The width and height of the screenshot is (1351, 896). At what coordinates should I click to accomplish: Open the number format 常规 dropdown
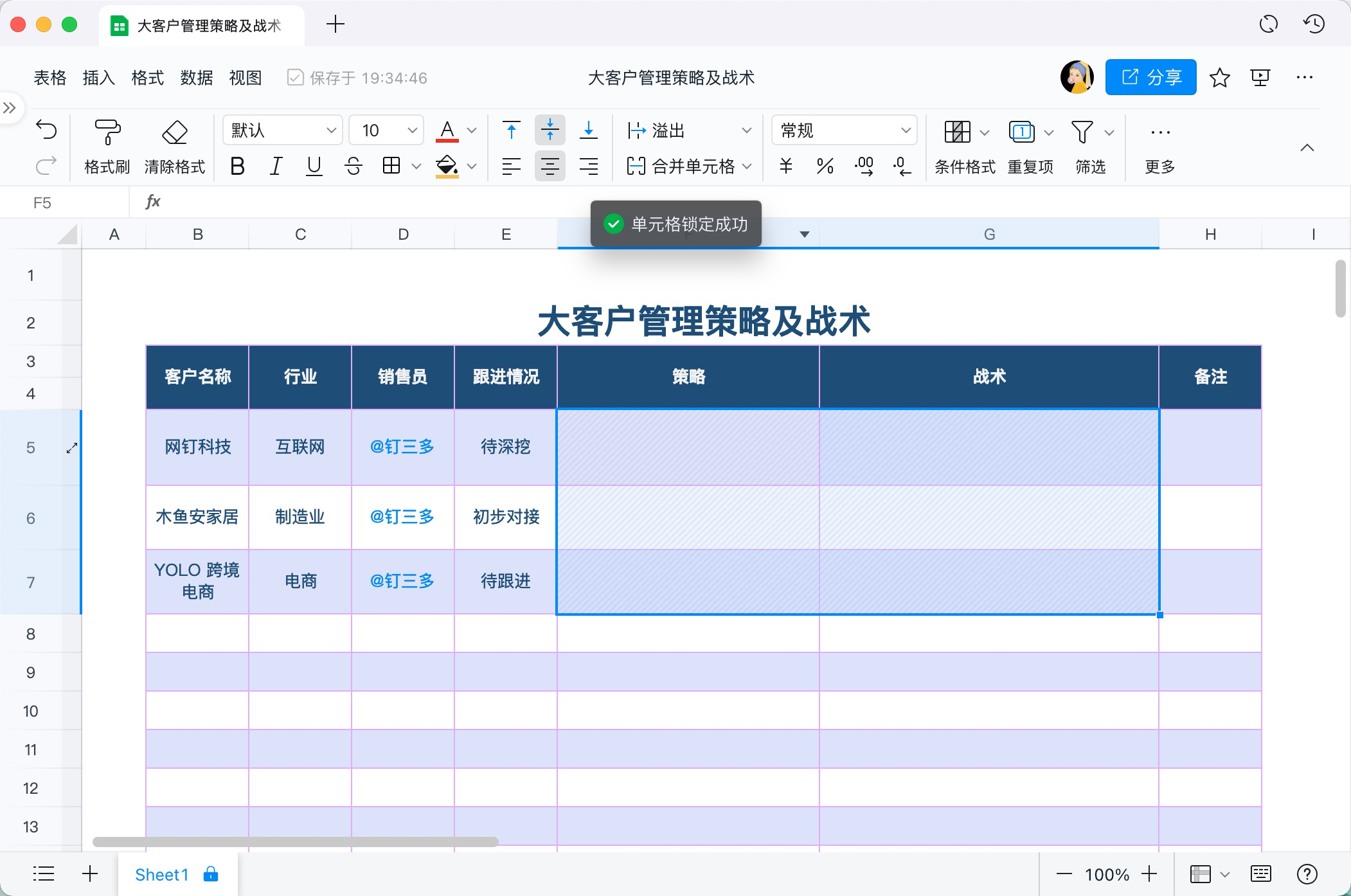point(843,130)
